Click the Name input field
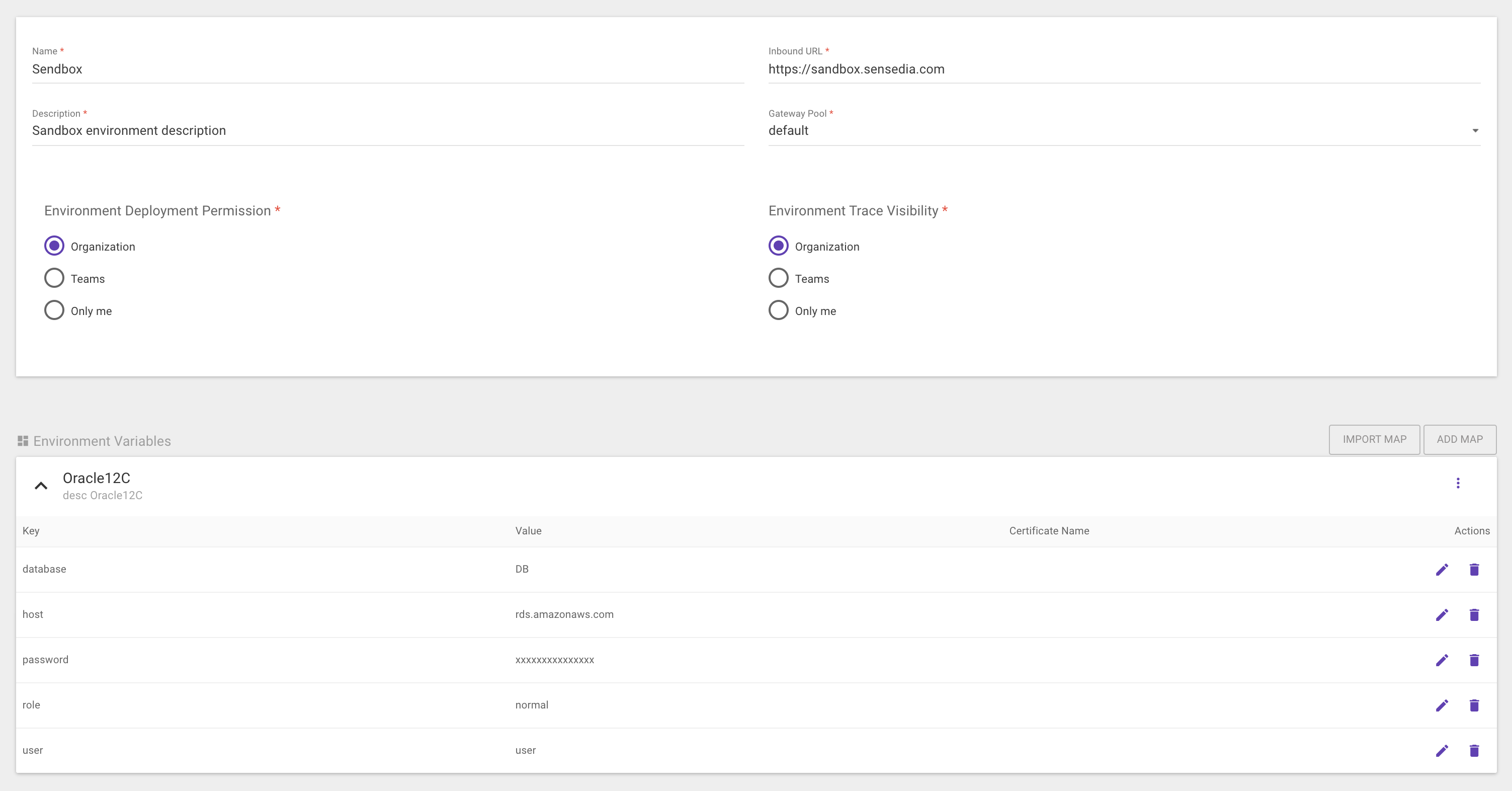 (387, 69)
